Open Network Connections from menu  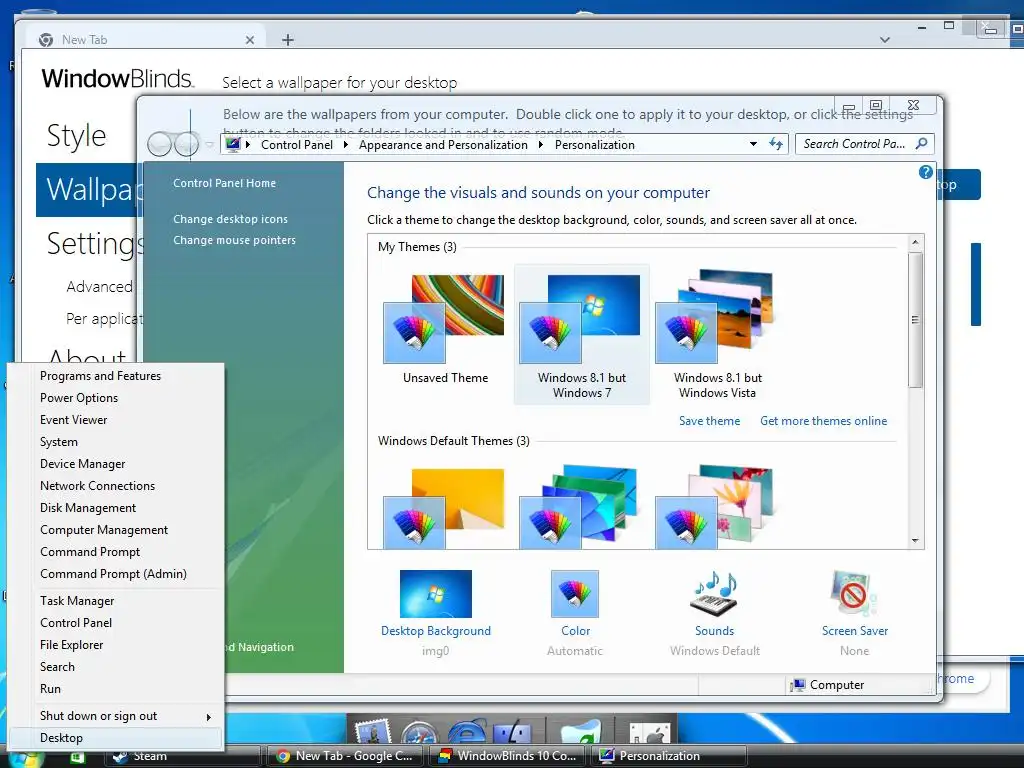[x=97, y=486]
